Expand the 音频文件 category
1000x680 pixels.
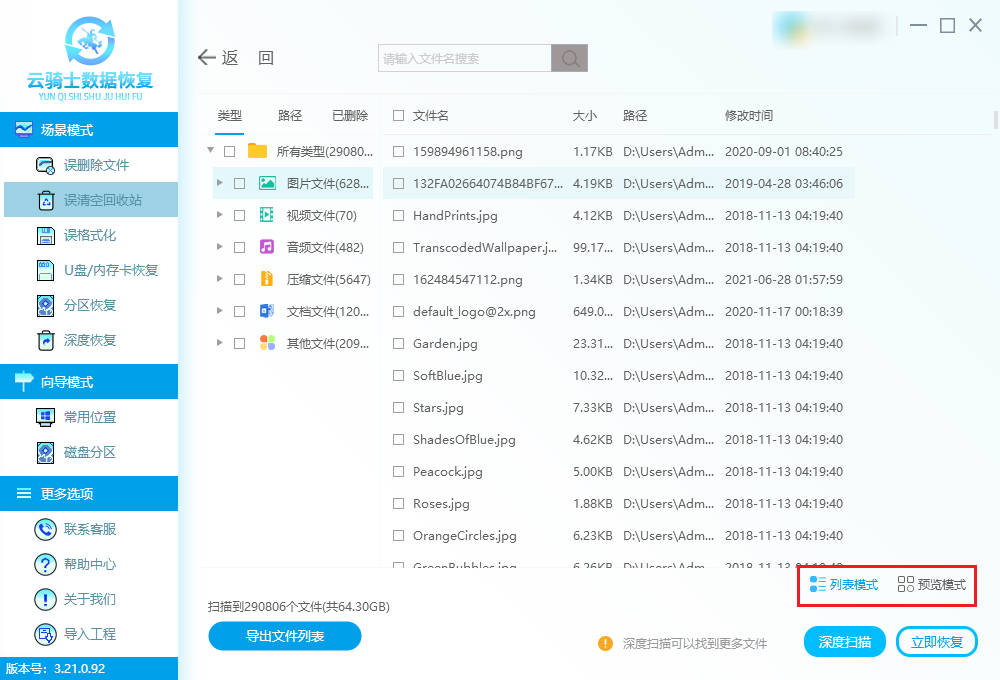point(220,247)
